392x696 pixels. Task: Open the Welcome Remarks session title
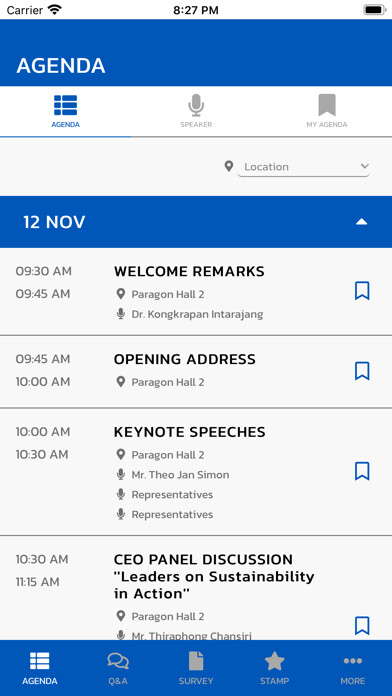[x=189, y=271]
